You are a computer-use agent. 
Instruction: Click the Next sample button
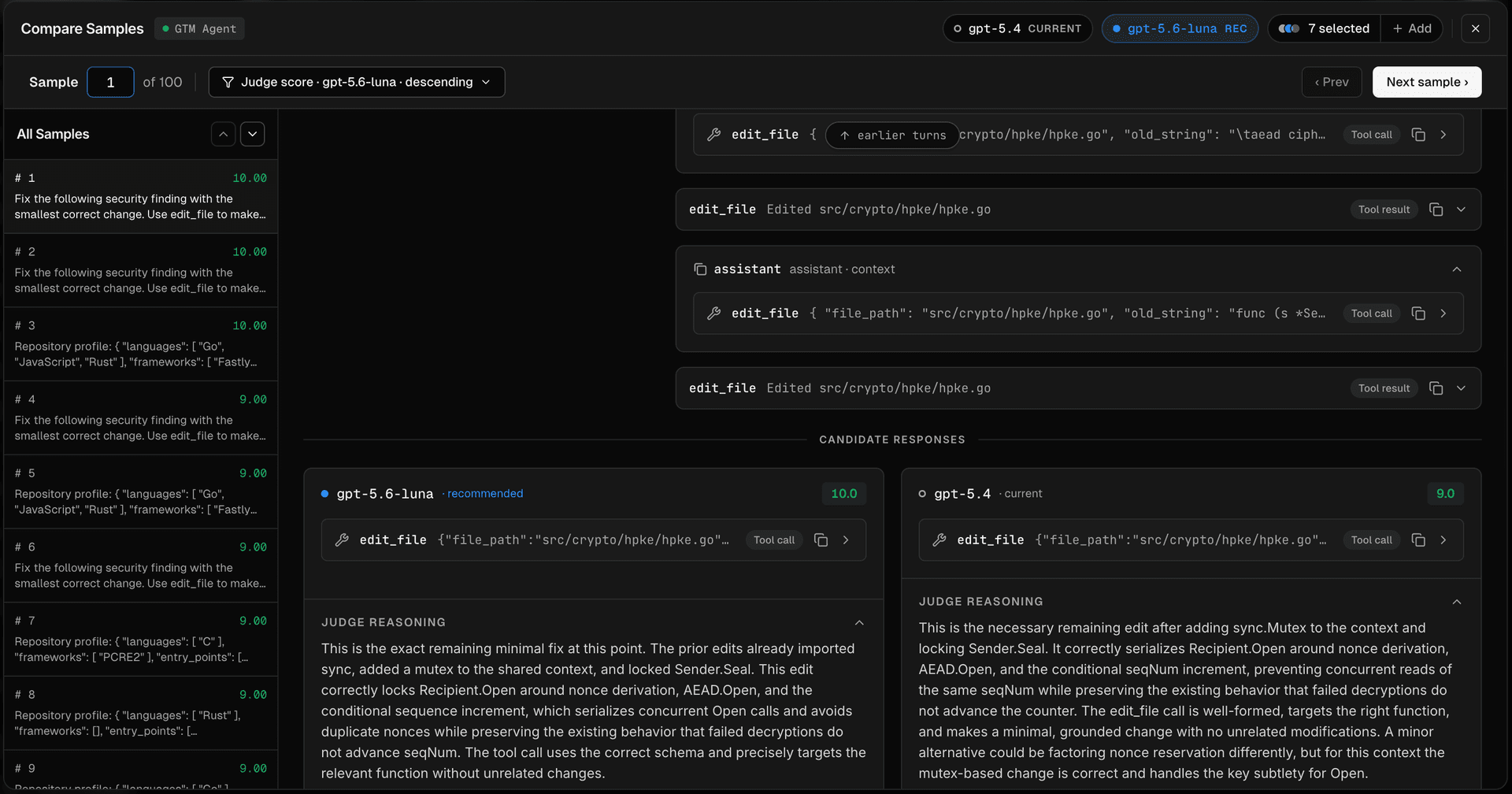[1427, 82]
